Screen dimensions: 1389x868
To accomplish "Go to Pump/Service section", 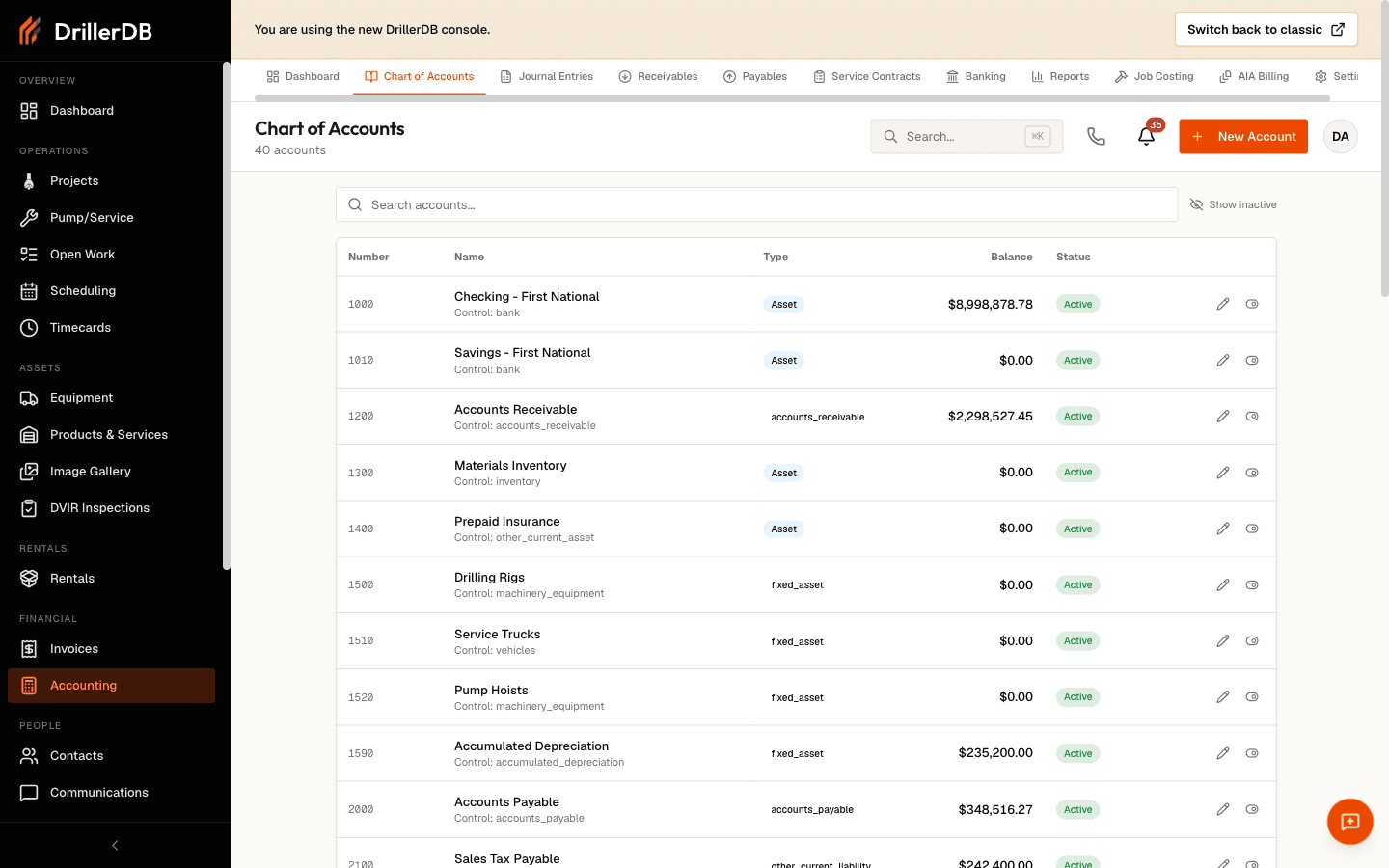I will click(111, 218).
